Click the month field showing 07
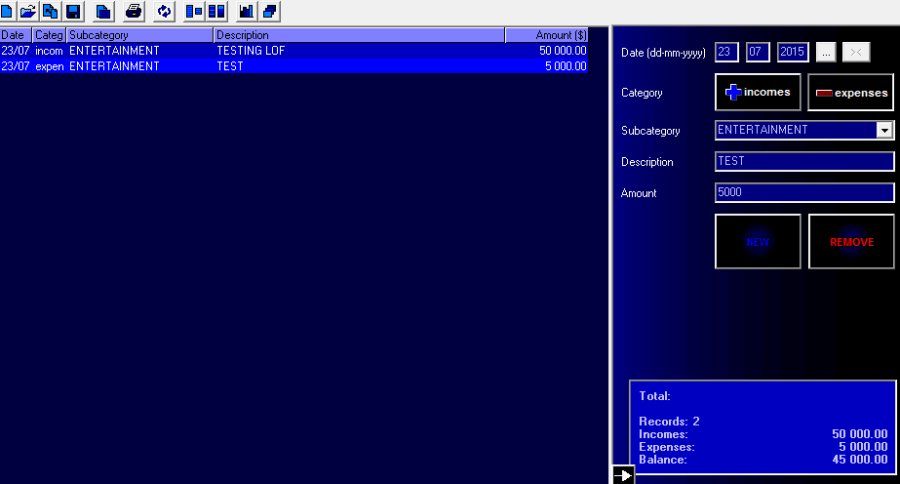This screenshot has width=900, height=484. point(758,52)
